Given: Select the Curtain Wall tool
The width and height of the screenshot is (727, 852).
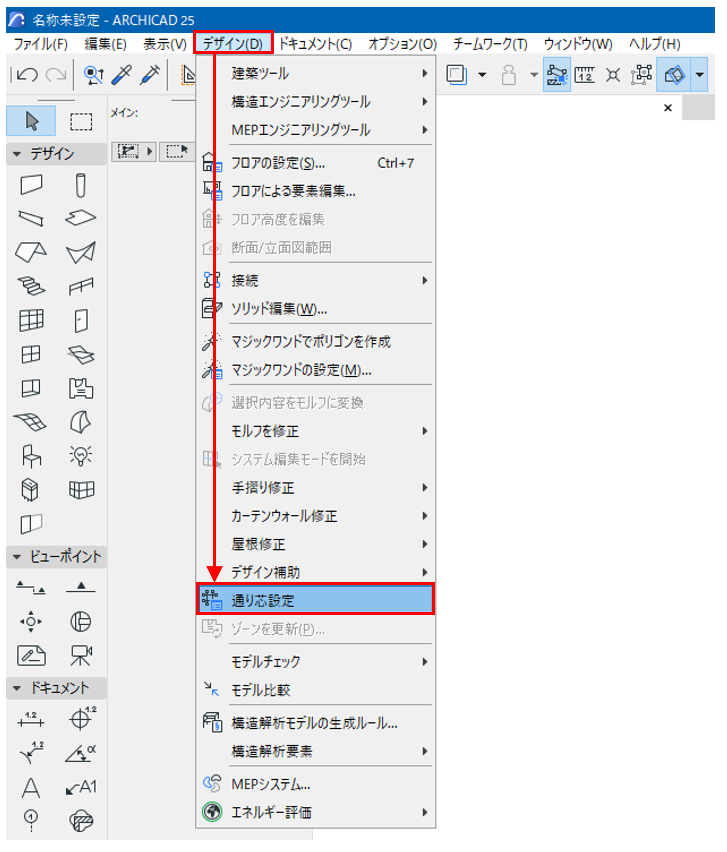Looking at the screenshot, I should point(31,320).
